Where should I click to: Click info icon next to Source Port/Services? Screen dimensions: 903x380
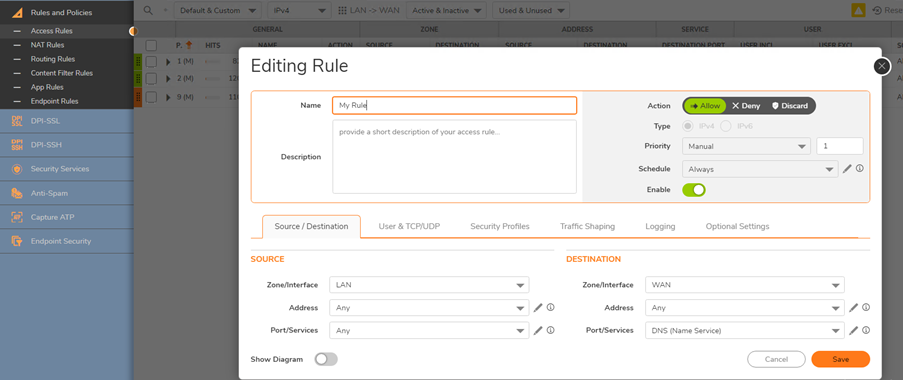[551, 330]
